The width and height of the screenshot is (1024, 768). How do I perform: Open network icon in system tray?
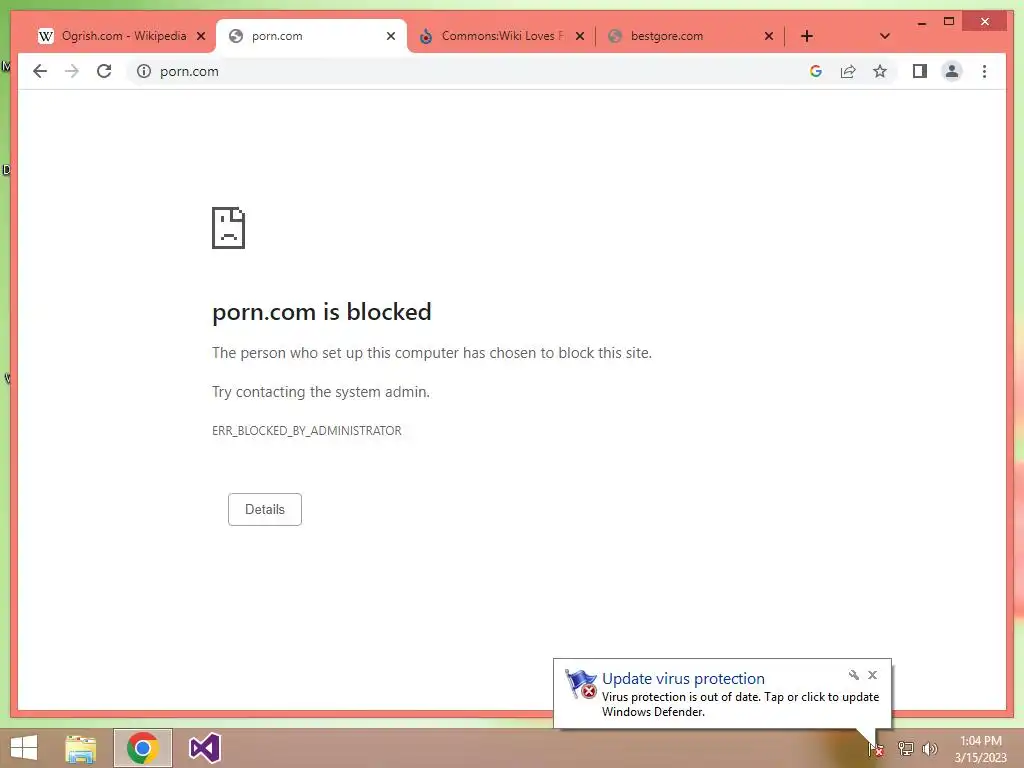[905, 748]
